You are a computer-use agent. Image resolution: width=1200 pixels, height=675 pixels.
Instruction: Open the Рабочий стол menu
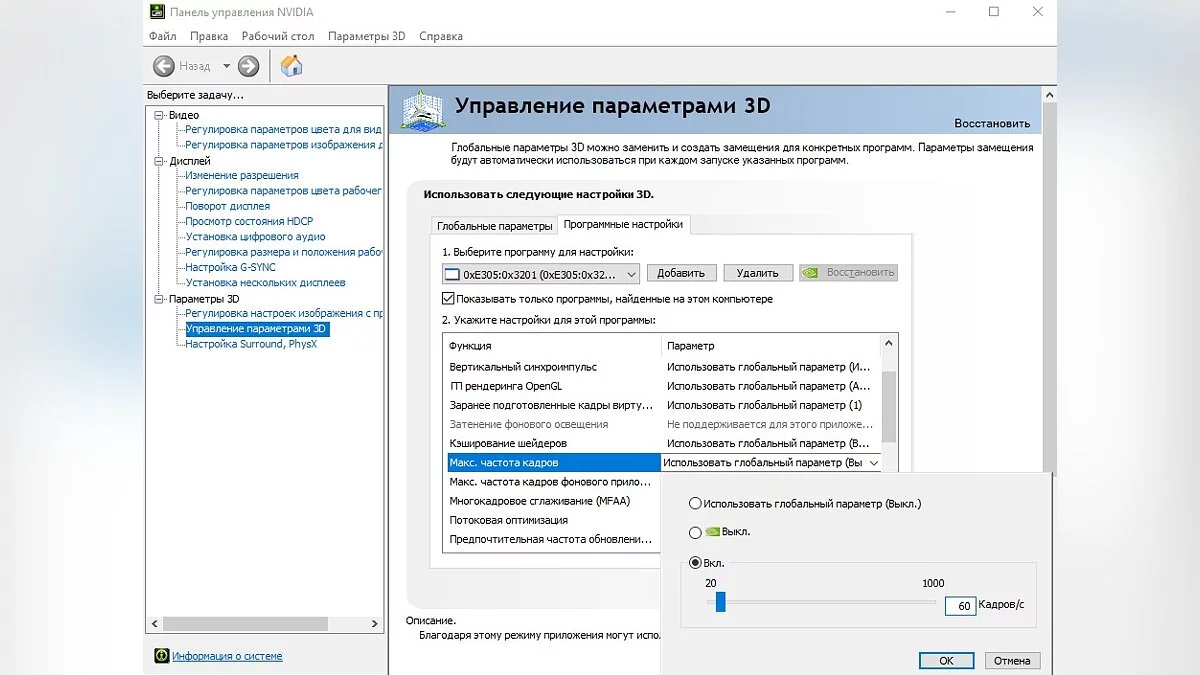[x=278, y=36]
